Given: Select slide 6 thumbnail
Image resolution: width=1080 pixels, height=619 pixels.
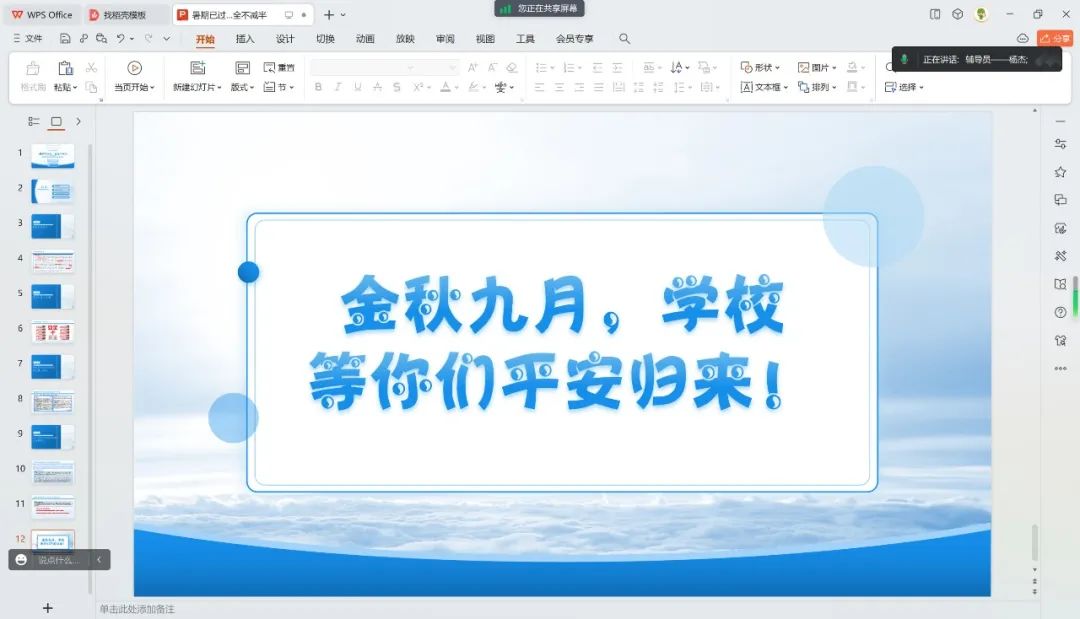Looking at the screenshot, I should pos(53,332).
